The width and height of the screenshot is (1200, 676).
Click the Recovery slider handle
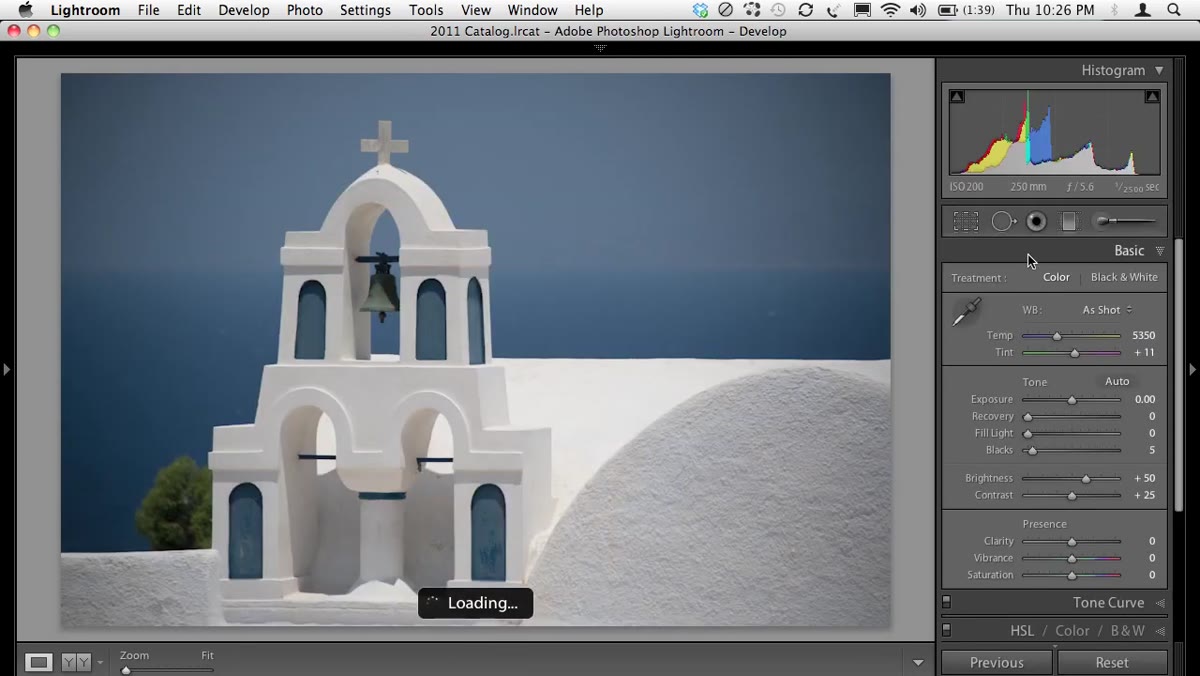click(x=1027, y=417)
